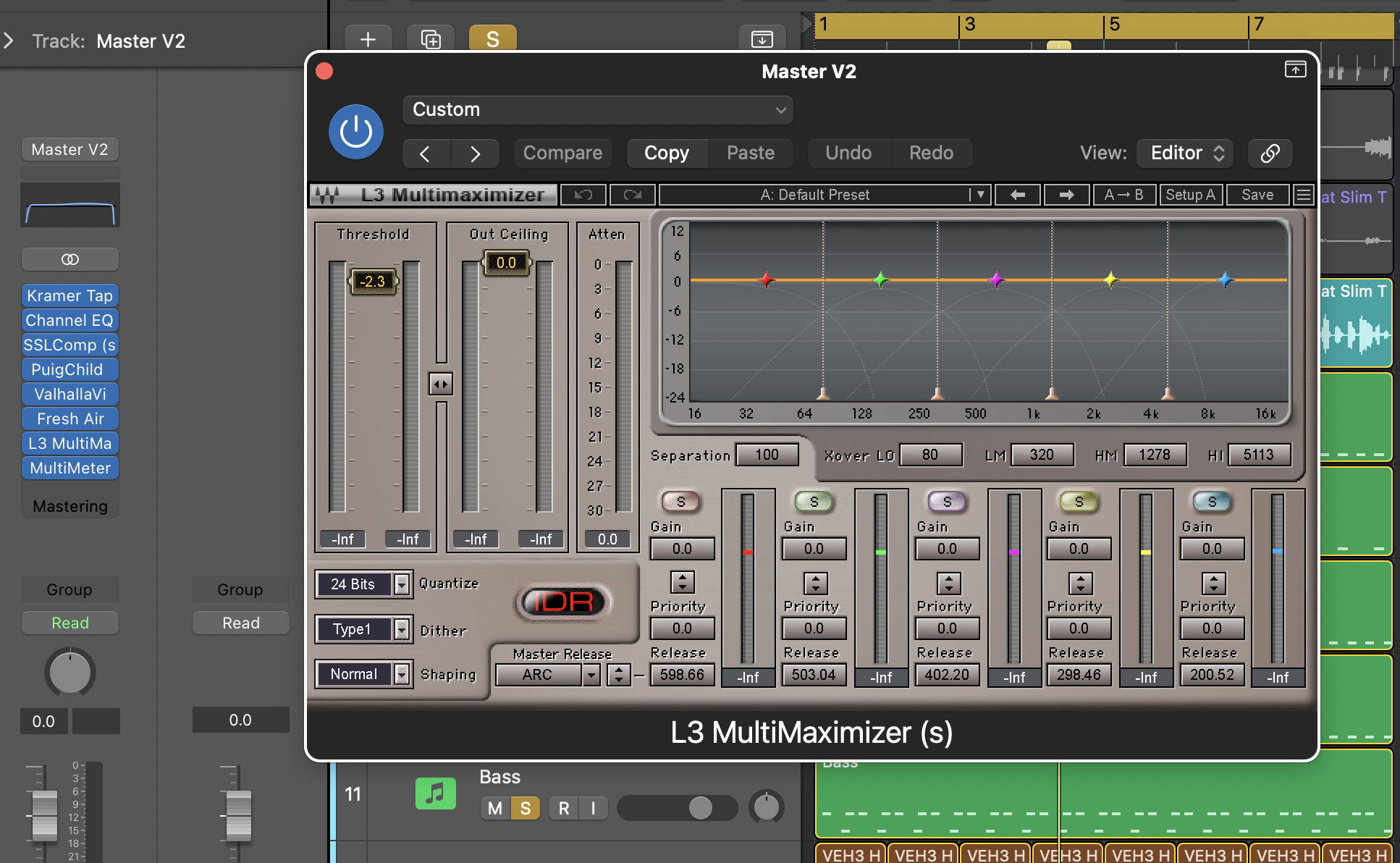Viewport: 1400px width, 863px height.
Task: Click the Undo button in plugin header
Action: click(848, 153)
